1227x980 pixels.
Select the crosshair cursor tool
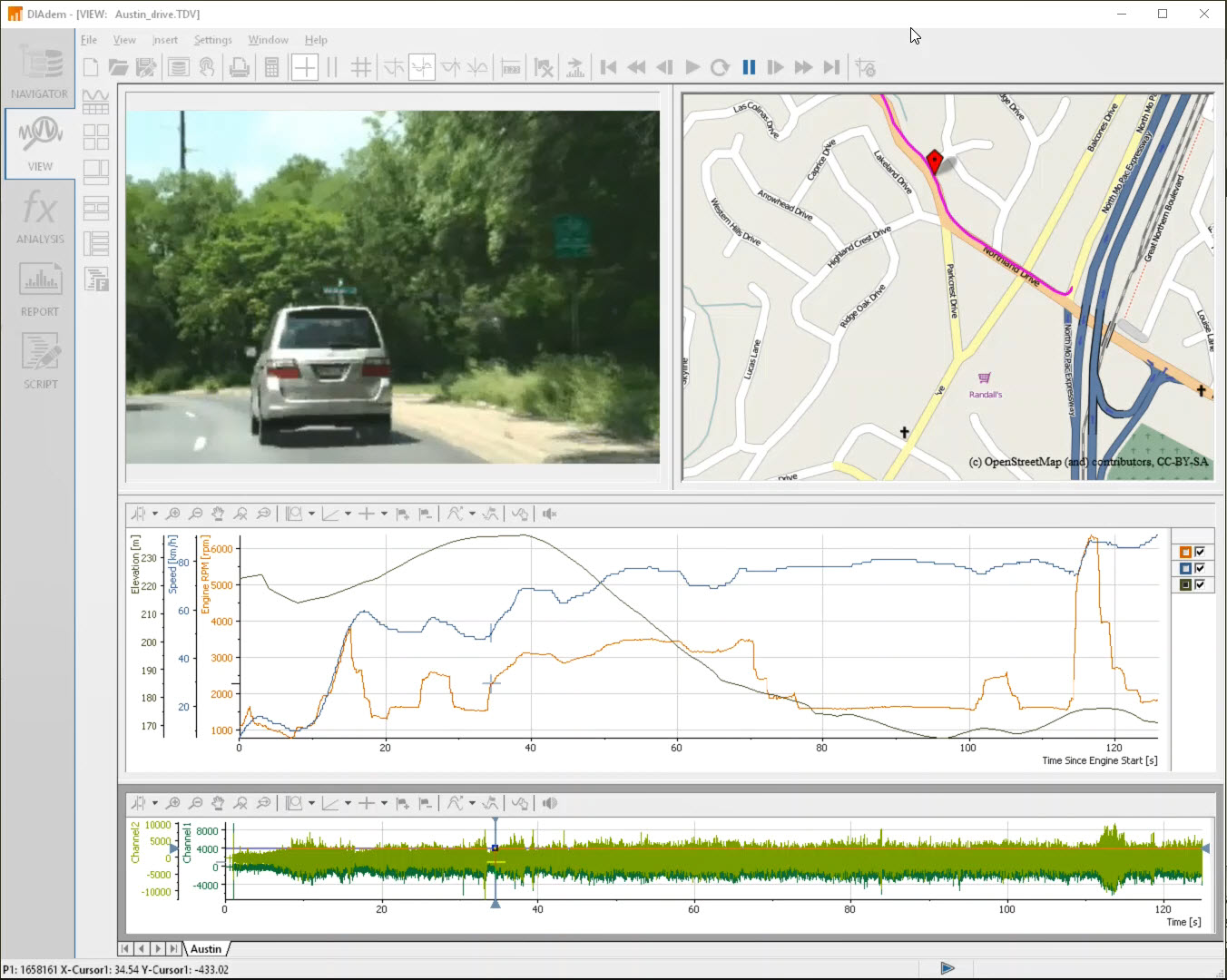point(305,67)
